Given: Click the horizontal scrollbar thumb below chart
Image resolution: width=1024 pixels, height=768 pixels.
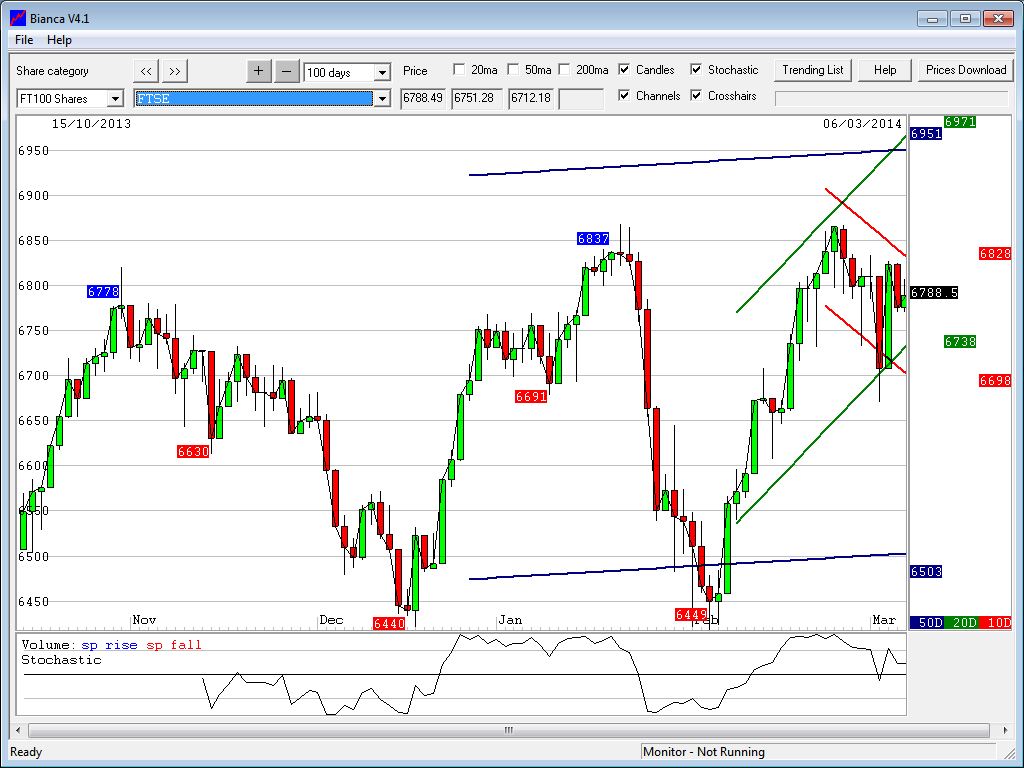Looking at the screenshot, I should 508,730.
